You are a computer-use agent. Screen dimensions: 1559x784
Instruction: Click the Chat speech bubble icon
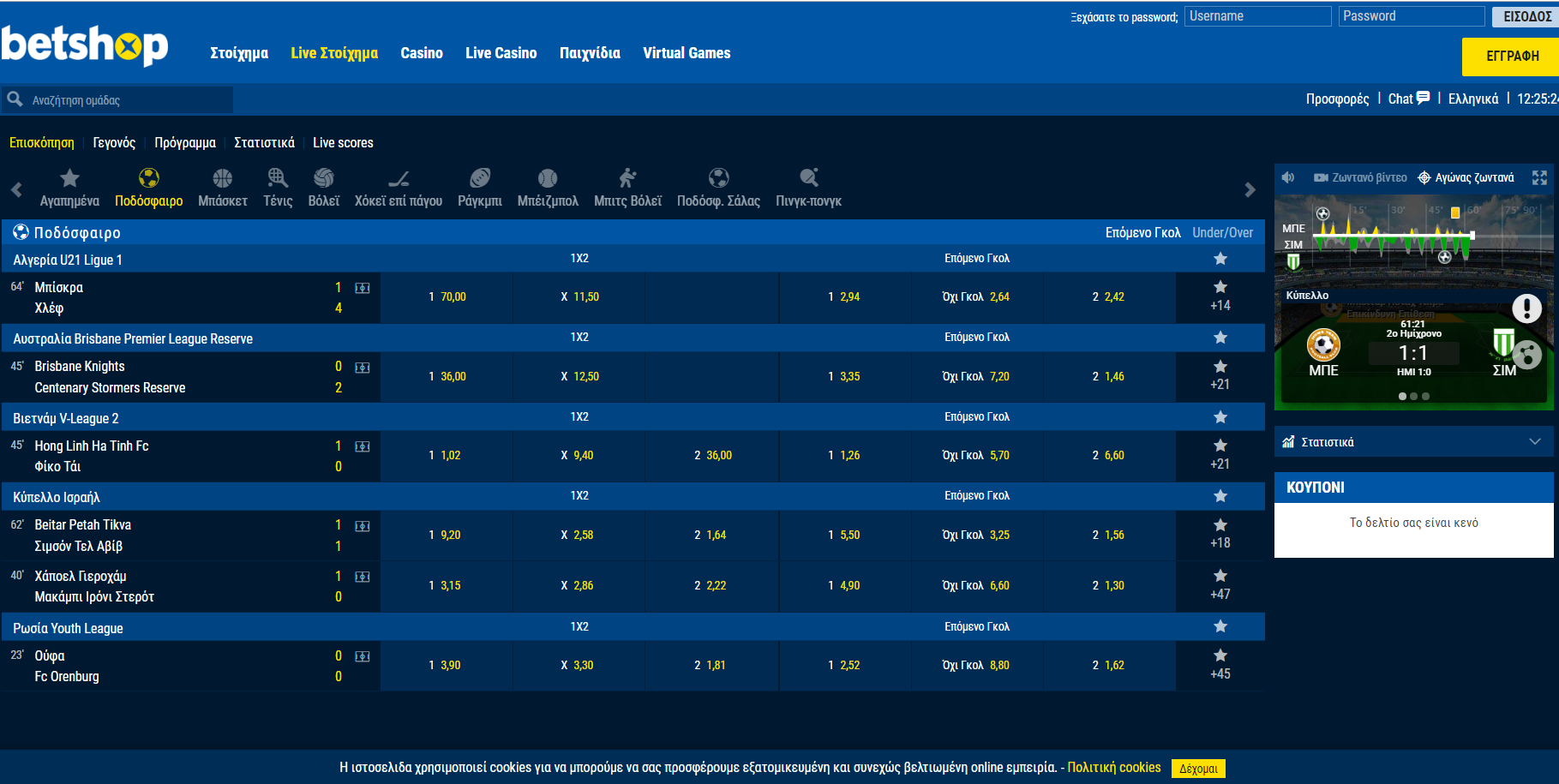point(1423,98)
